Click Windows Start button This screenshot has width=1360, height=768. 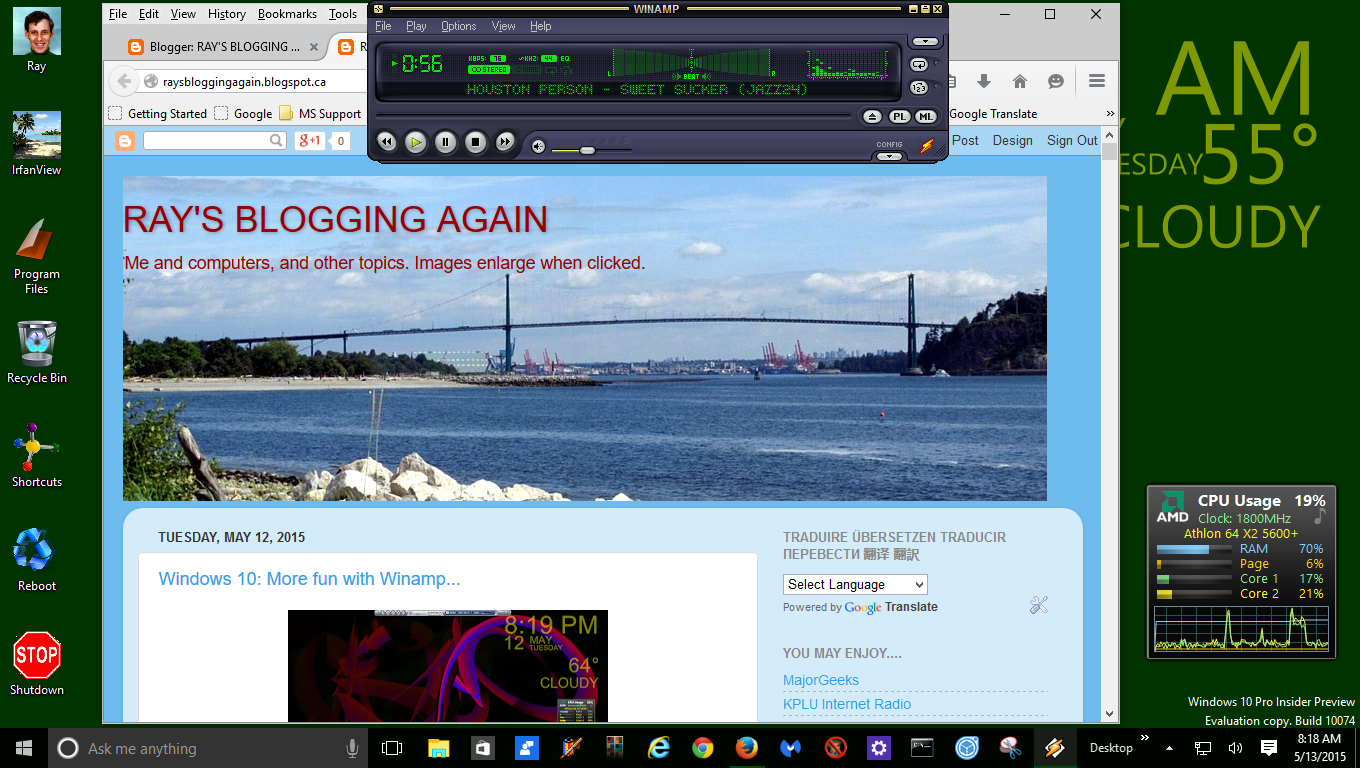24,748
